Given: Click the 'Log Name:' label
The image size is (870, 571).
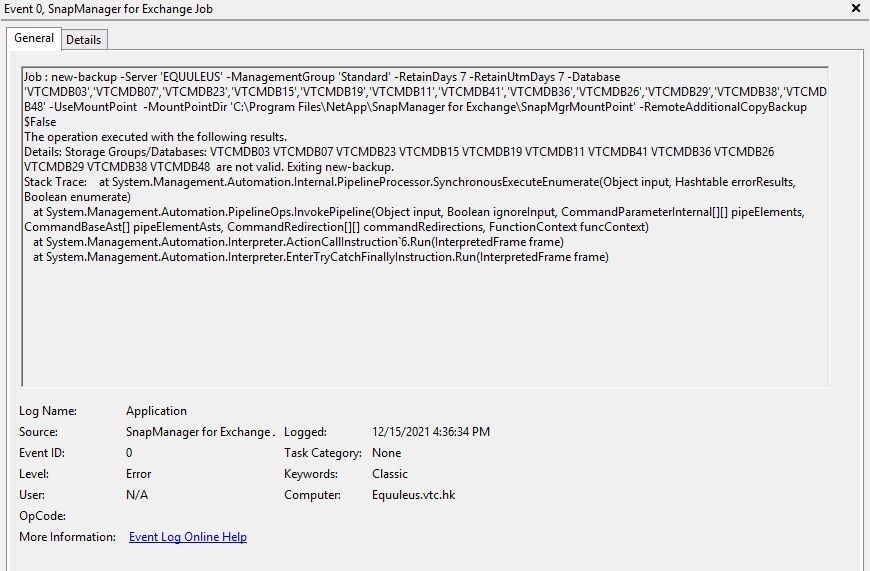Looking at the screenshot, I should coord(48,411).
